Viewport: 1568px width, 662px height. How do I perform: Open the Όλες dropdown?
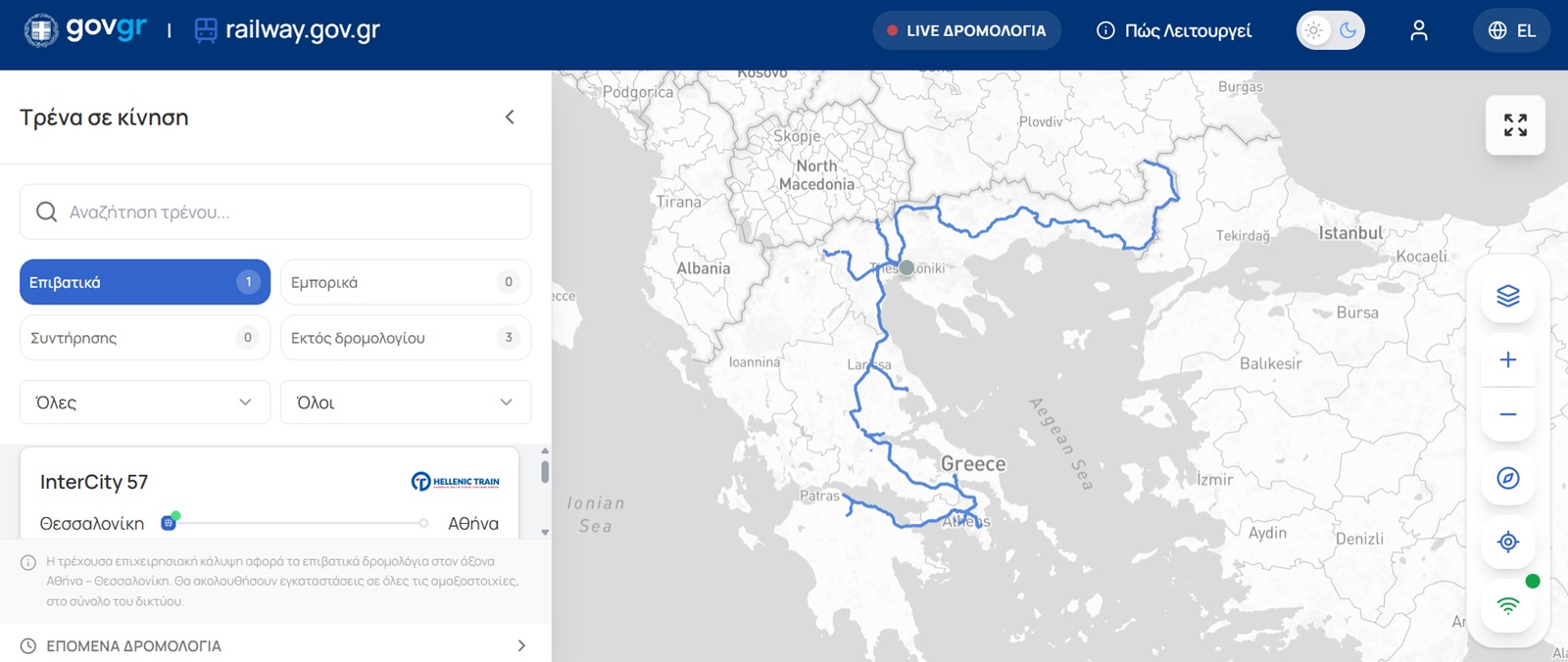point(144,402)
